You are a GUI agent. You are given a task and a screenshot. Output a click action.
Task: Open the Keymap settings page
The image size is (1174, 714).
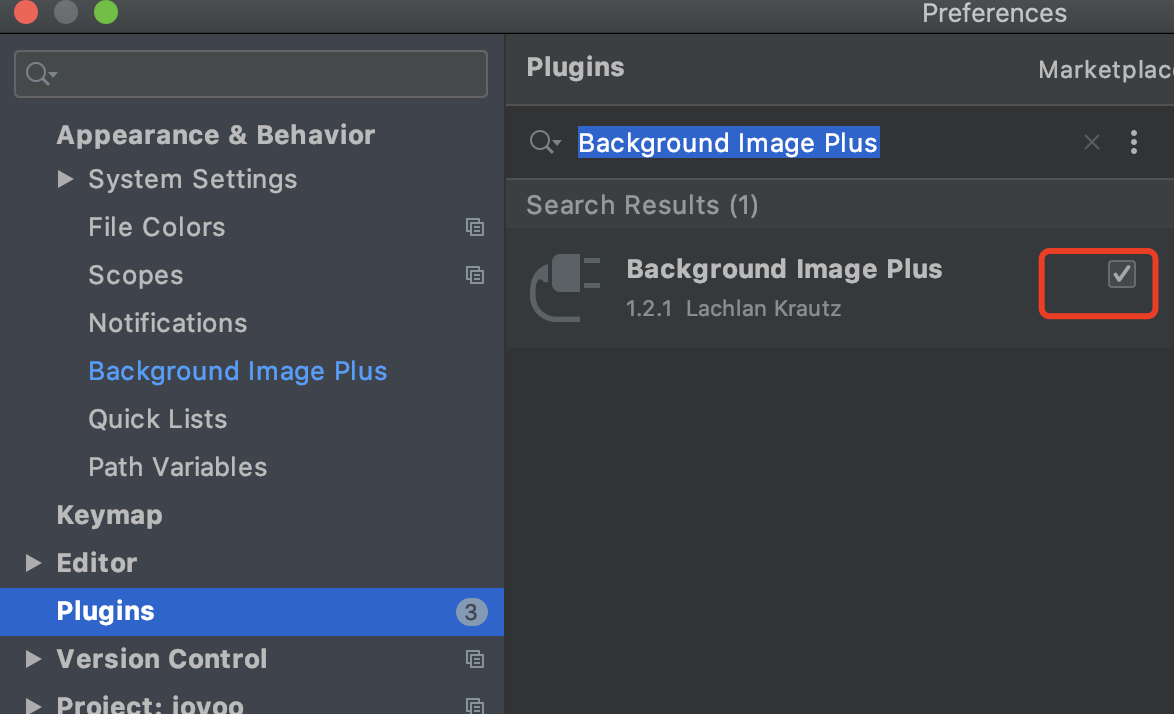109,515
